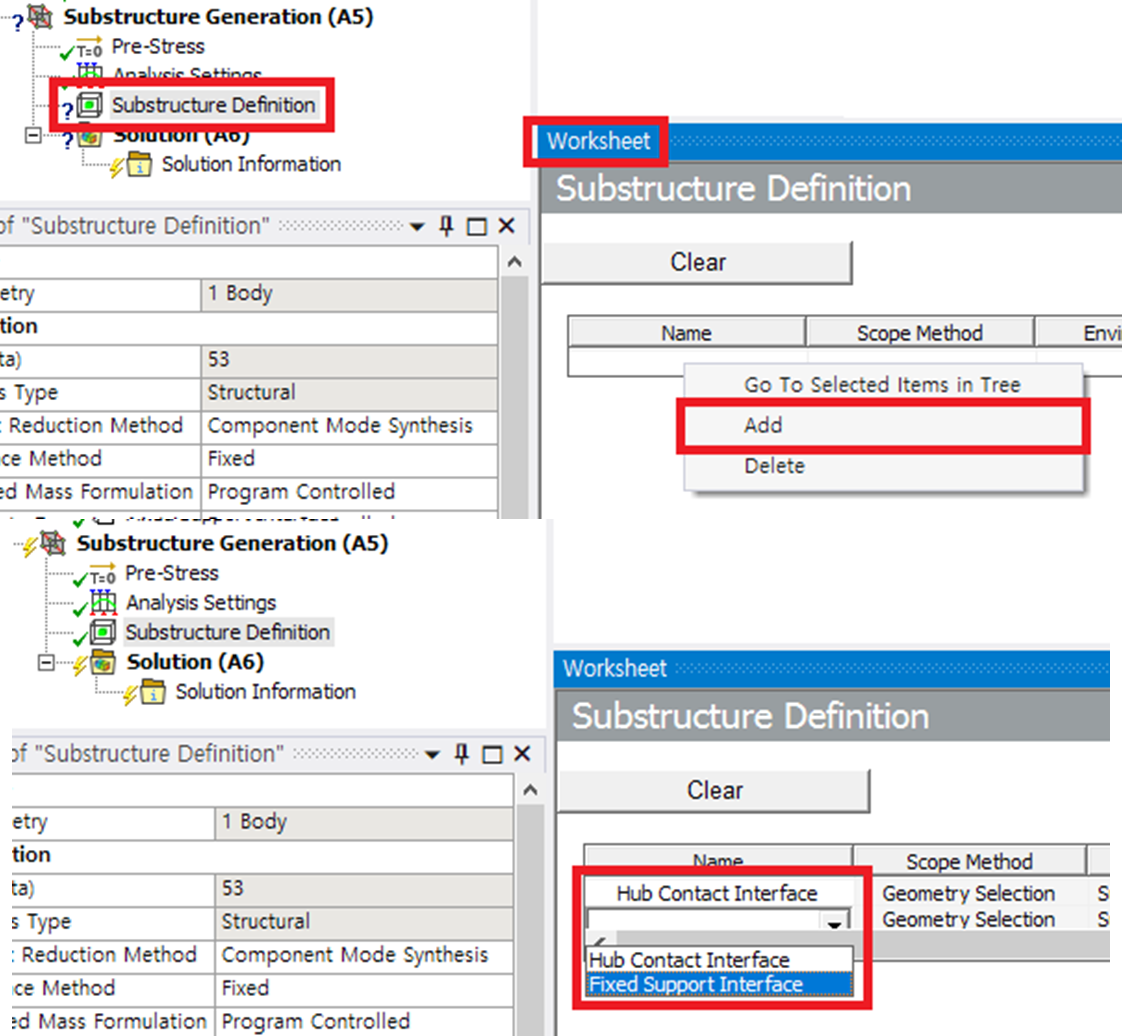The image size is (1122, 1036).
Task: Open Solution Information under question-marked Solution (A6)
Action: [139, 165]
